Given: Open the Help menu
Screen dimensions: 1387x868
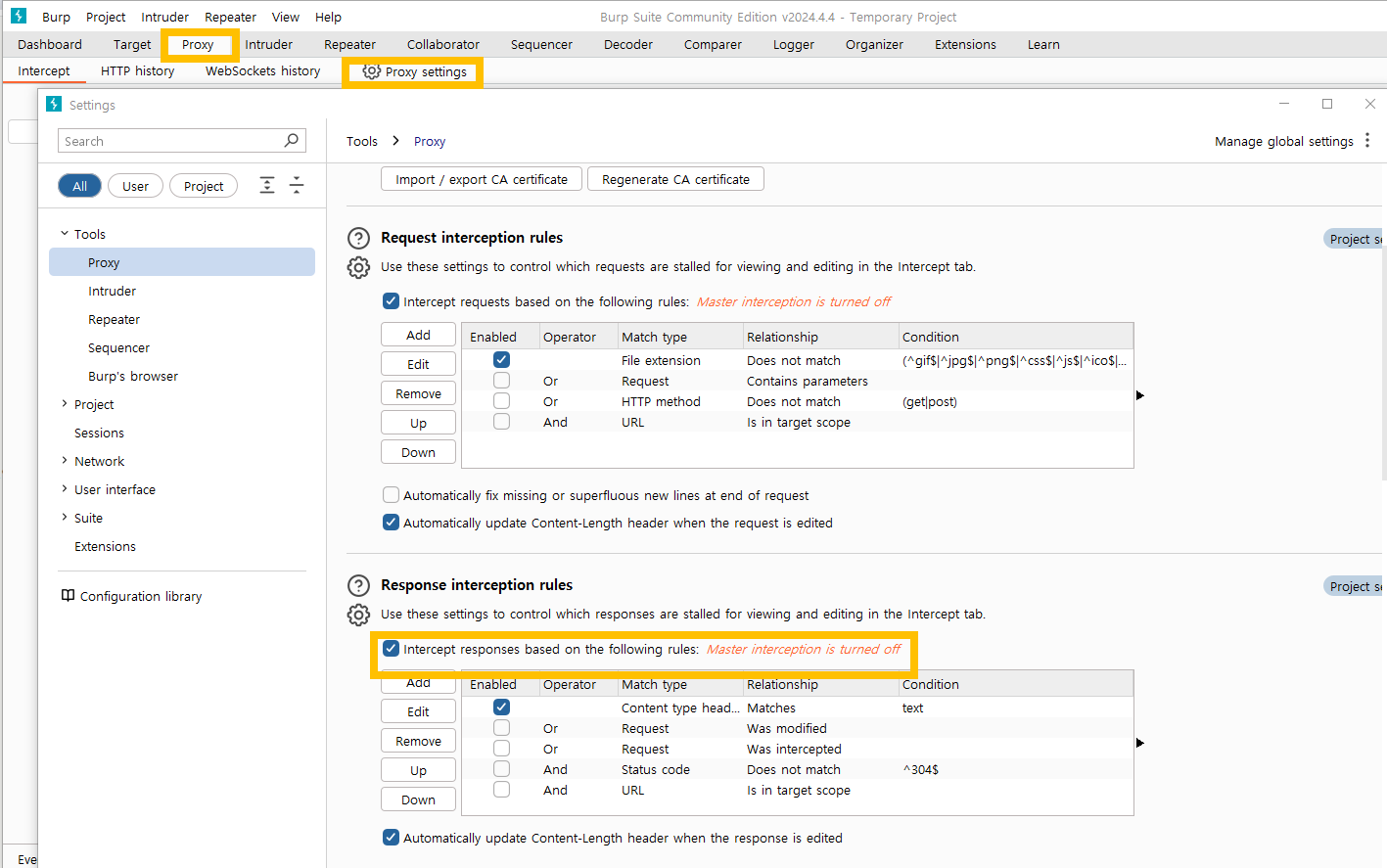Looking at the screenshot, I should [328, 17].
